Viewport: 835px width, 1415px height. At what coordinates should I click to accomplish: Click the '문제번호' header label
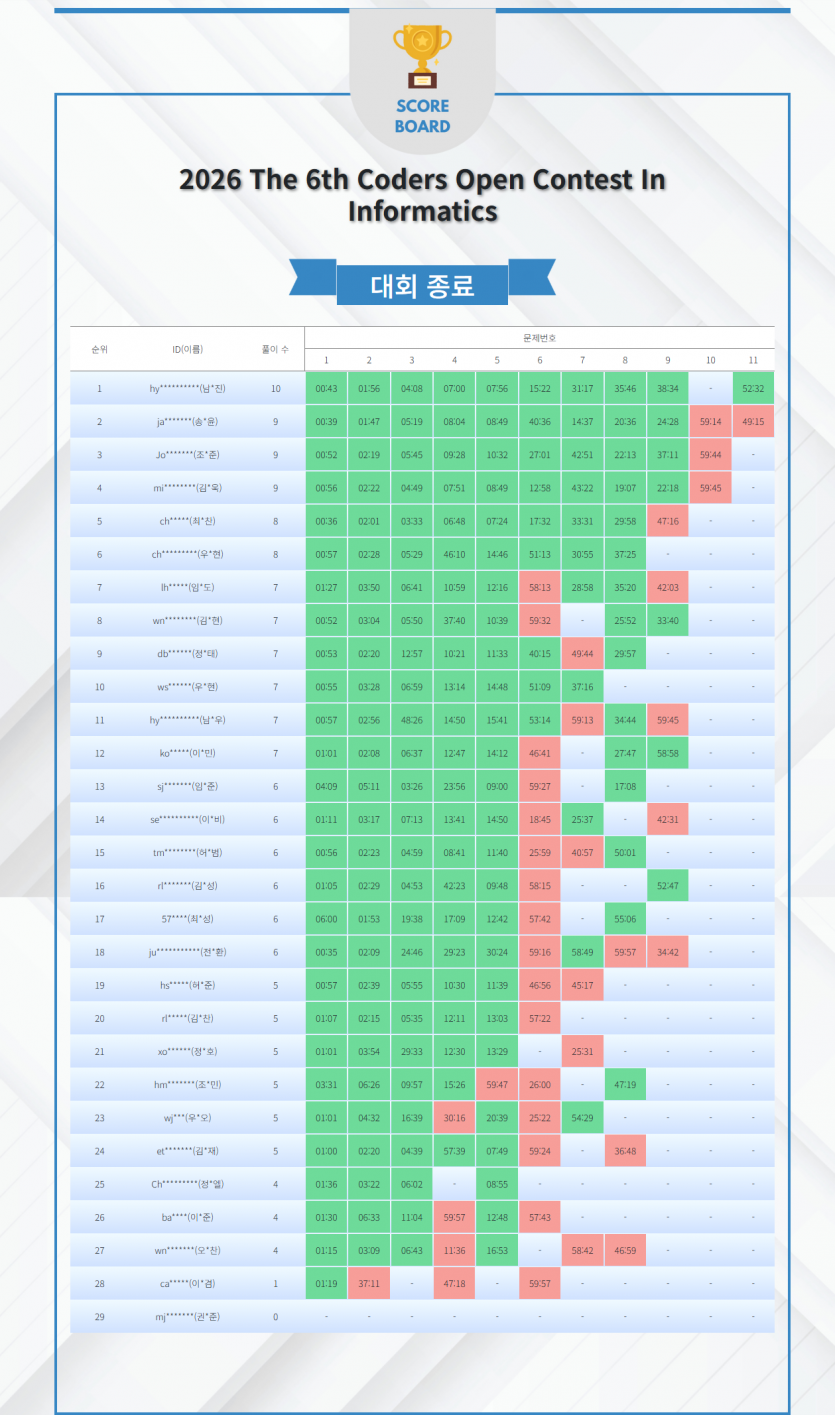(x=539, y=338)
